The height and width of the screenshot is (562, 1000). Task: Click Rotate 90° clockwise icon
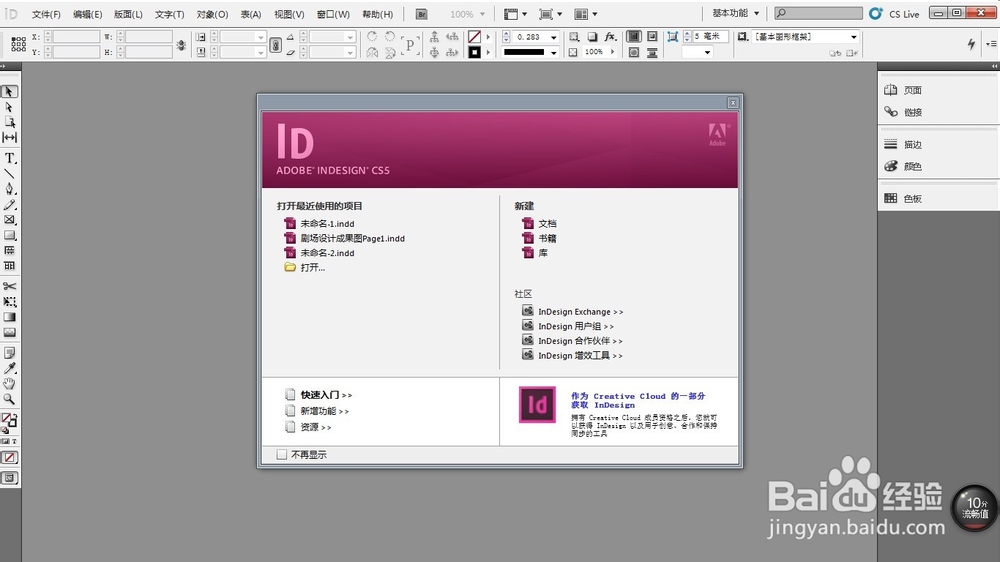(x=372, y=37)
